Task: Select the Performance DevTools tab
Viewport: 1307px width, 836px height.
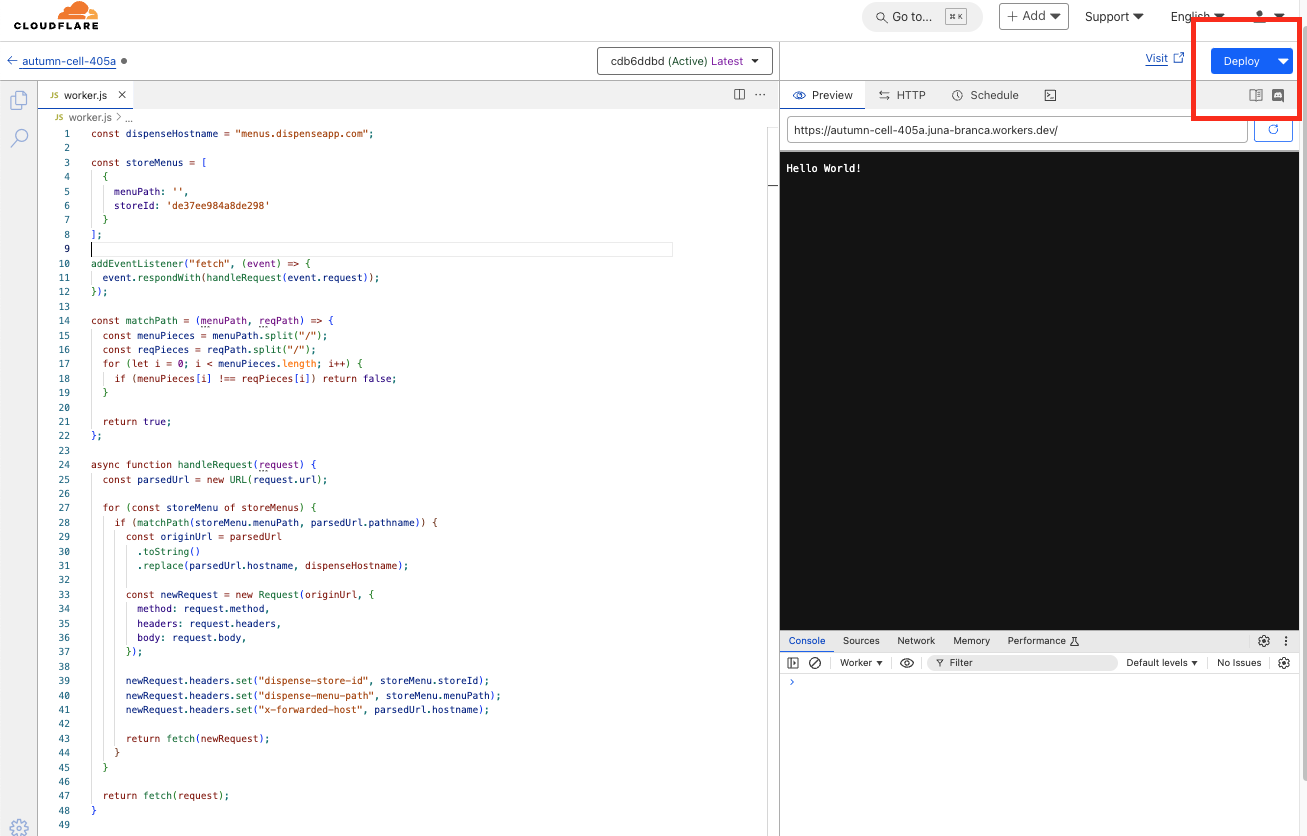Action: click(x=1043, y=641)
